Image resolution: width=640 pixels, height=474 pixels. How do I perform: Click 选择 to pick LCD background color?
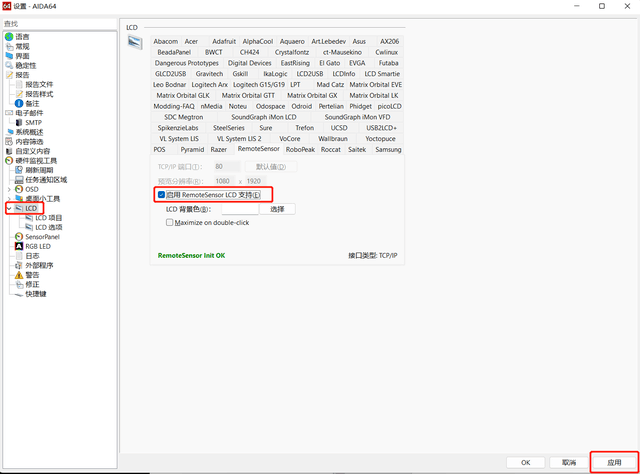[x=277, y=209]
